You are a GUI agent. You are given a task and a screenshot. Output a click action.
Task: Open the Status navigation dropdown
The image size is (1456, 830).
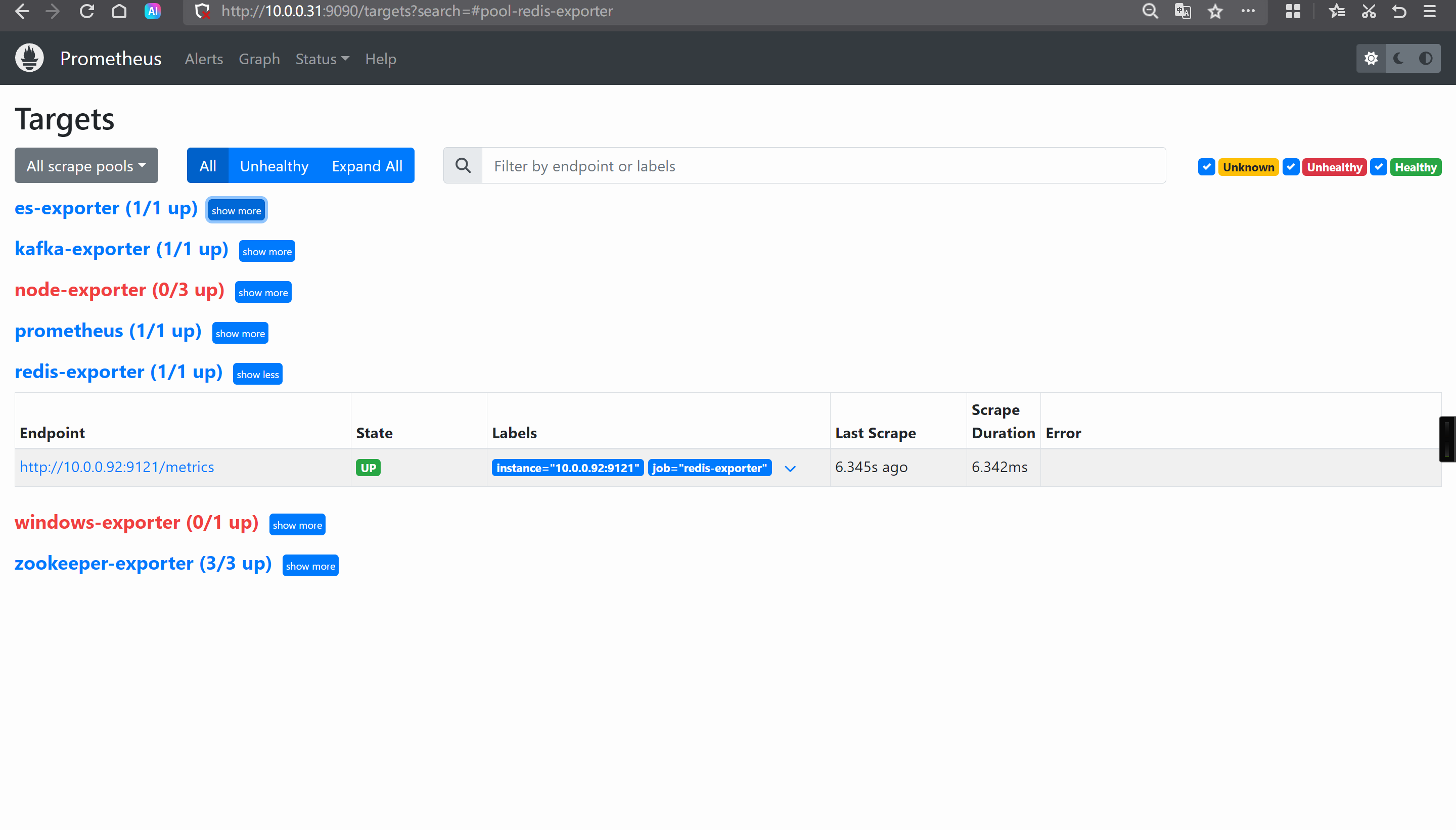322,59
